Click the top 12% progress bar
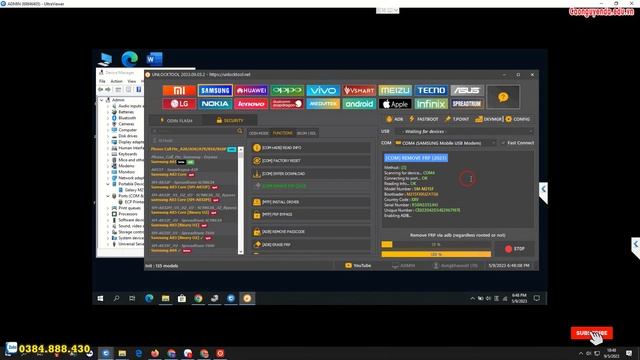 (x=436, y=244)
